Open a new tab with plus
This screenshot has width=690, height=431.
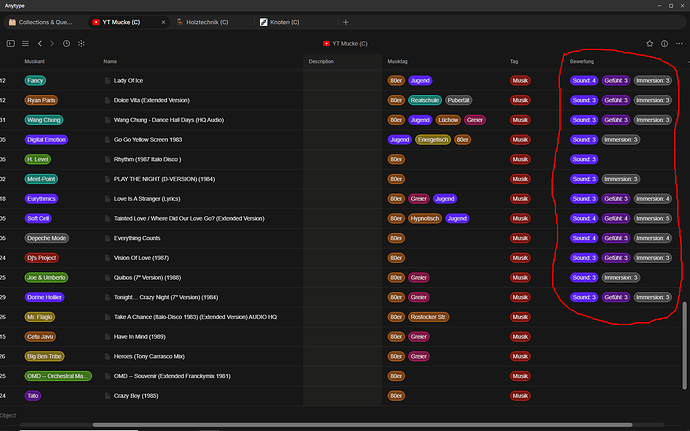[x=346, y=22]
